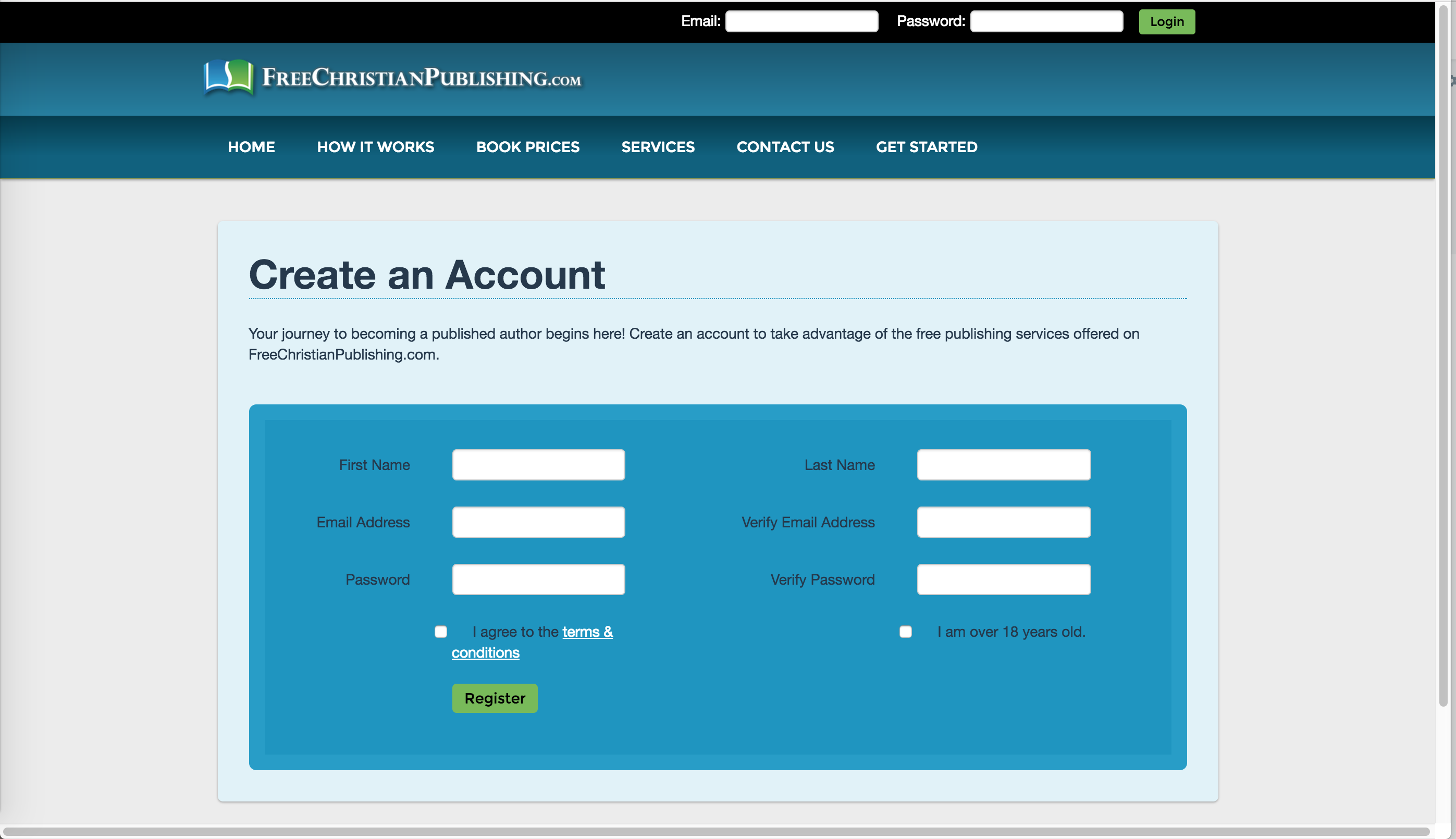This screenshot has height=839, width=1456.
Task: Select CONTACT US in the navigation
Action: (x=785, y=147)
